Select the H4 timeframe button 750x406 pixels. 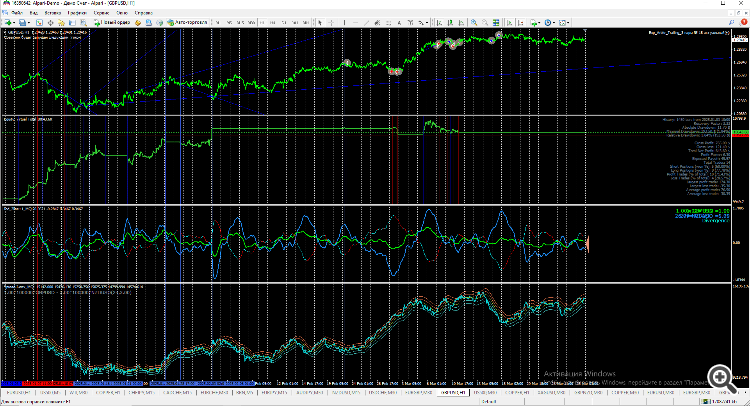(x=273, y=22)
